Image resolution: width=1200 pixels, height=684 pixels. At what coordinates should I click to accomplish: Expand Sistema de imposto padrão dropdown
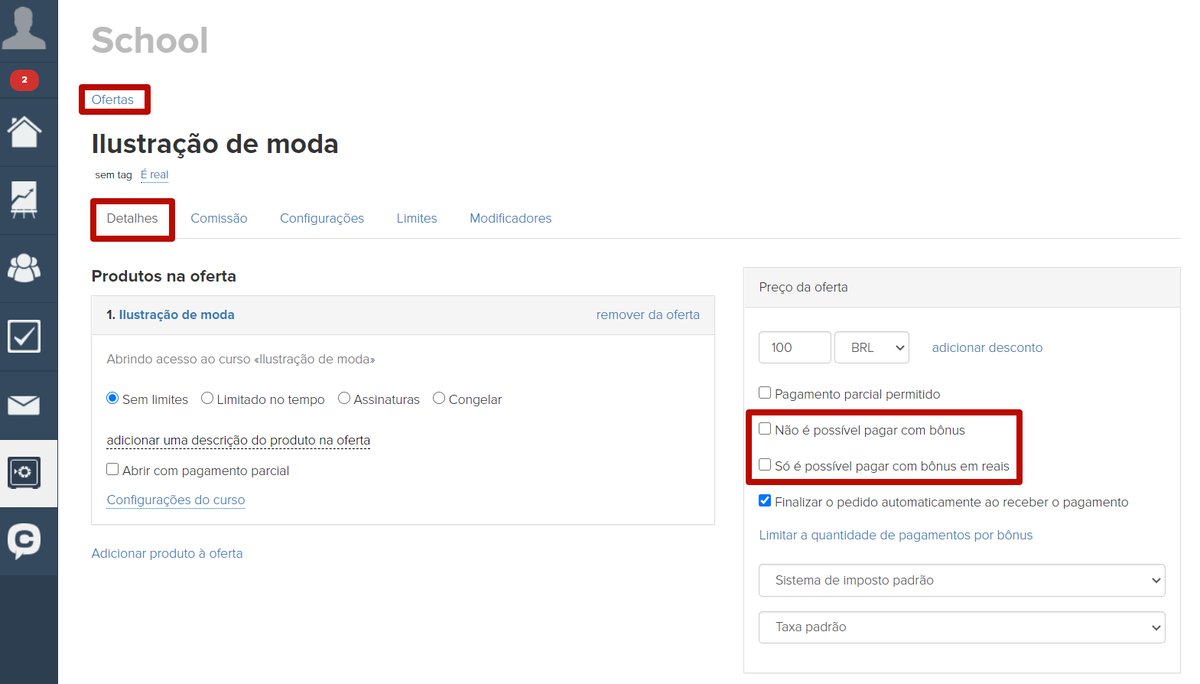pos(962,580)
